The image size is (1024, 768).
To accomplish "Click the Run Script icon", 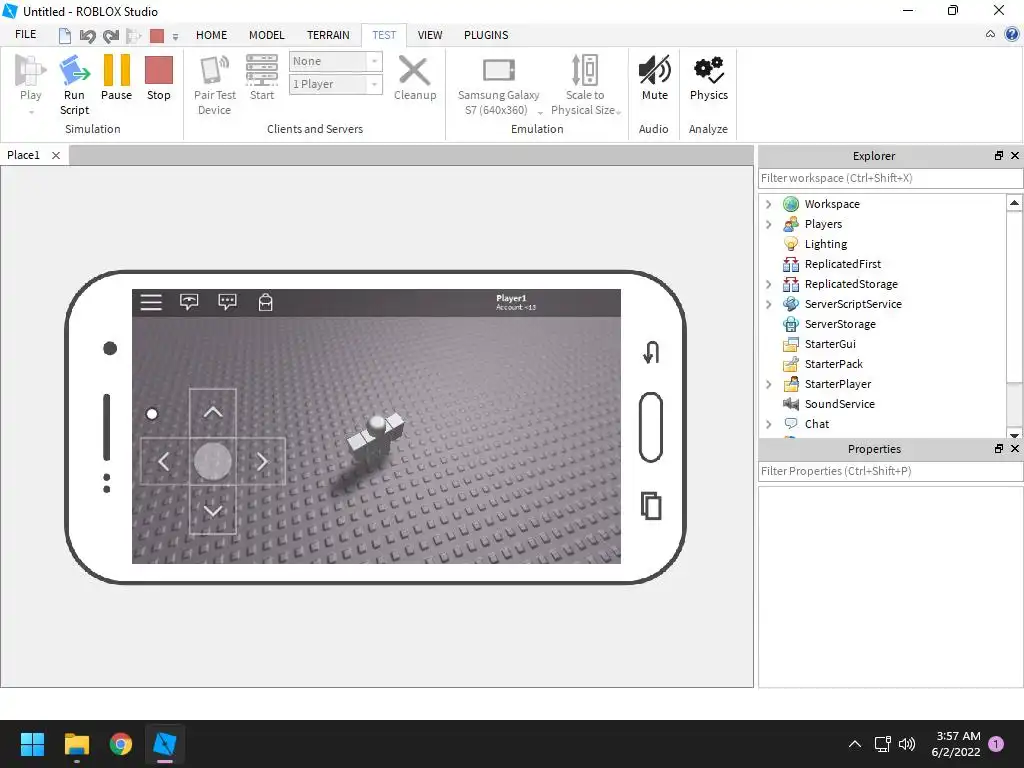I will tap(74, 71).
